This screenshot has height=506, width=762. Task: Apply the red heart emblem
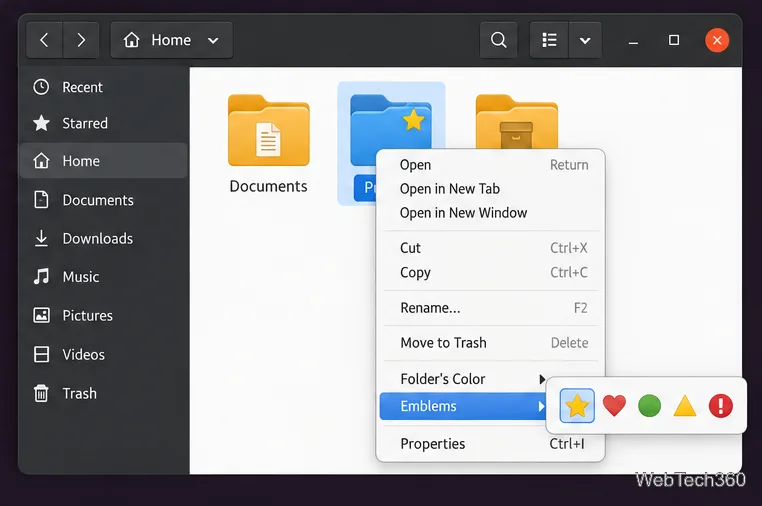pyautogui.click(x=614, y=405)
